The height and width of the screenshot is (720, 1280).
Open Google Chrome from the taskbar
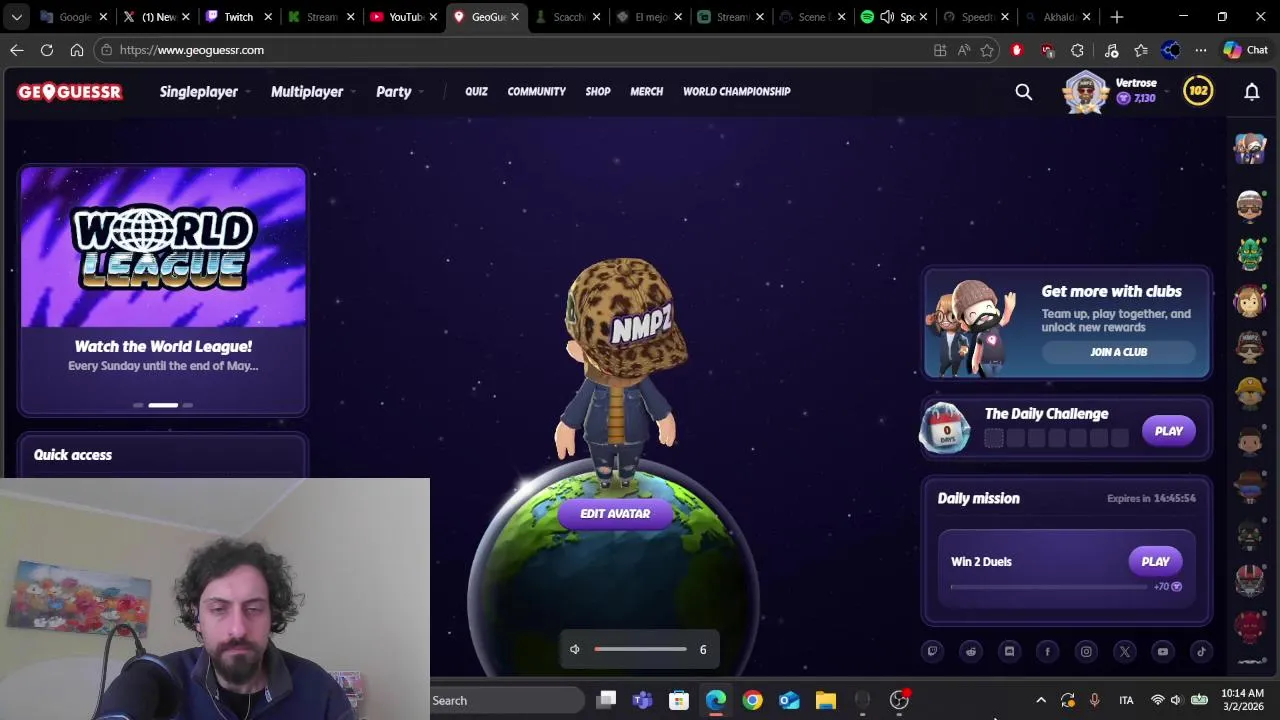(752, 700)
